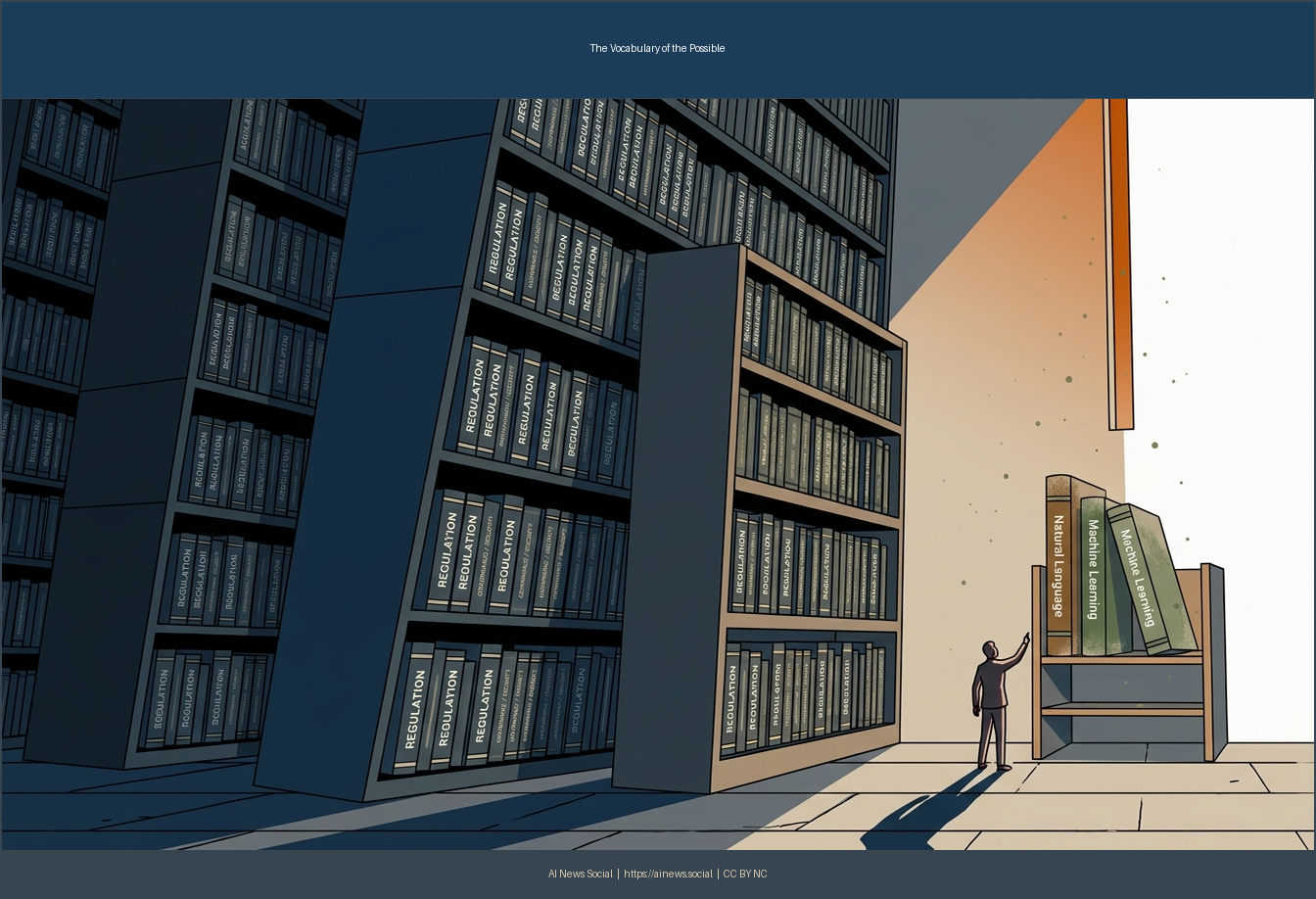Select the dark side panel of the tan bookcase
Viewport: 1316px width, 899px height.
coord(676,518)
